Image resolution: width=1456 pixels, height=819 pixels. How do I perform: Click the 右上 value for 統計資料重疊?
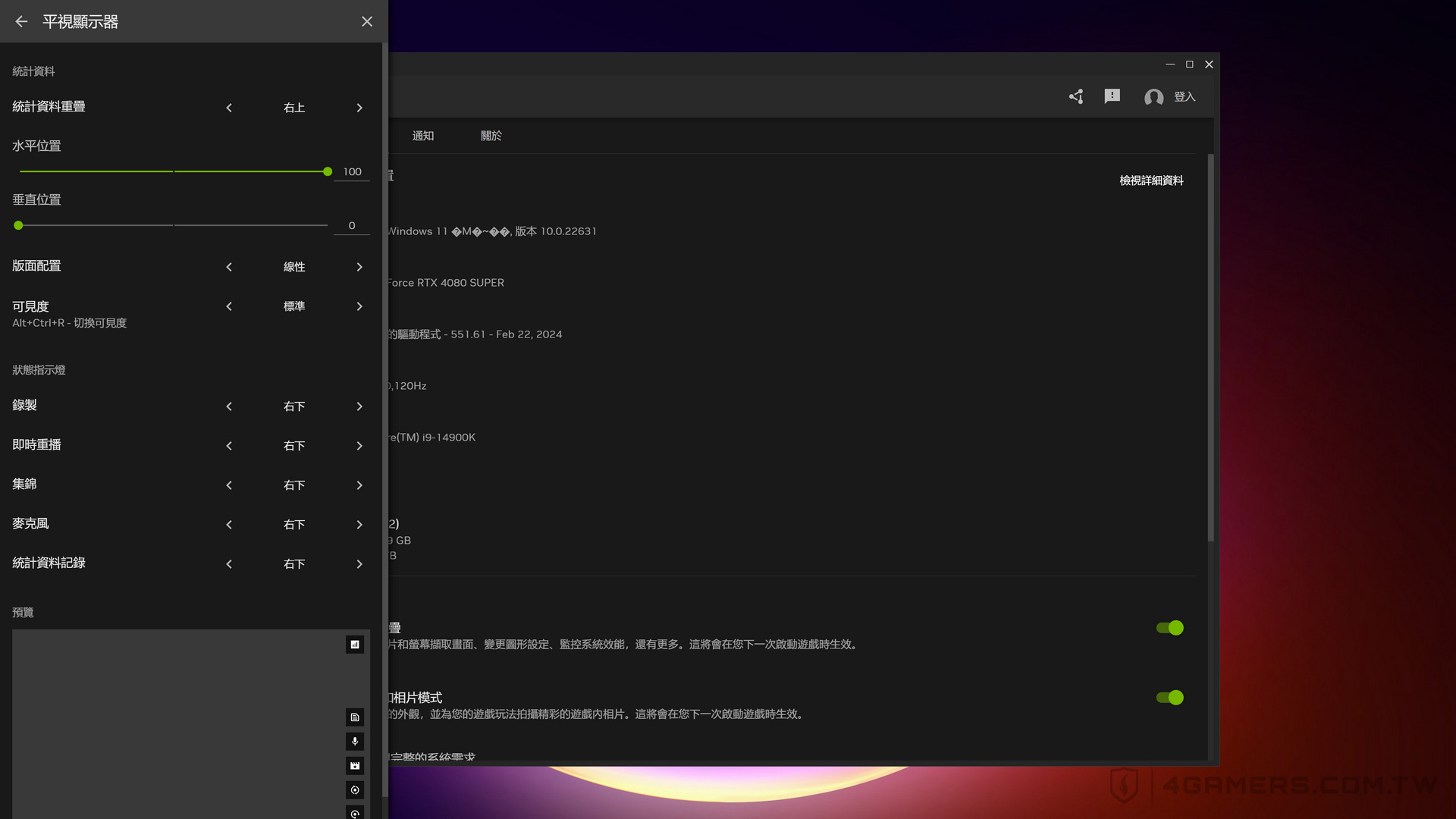click(x=294, y=108)
